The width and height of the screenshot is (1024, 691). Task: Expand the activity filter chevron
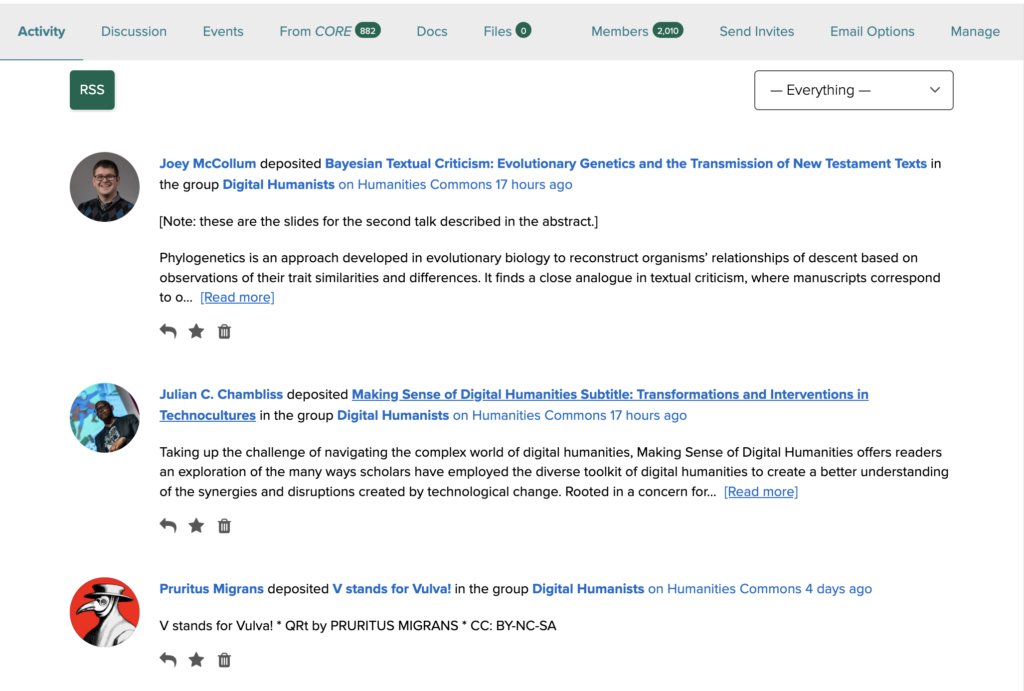[x=933, y=90]
